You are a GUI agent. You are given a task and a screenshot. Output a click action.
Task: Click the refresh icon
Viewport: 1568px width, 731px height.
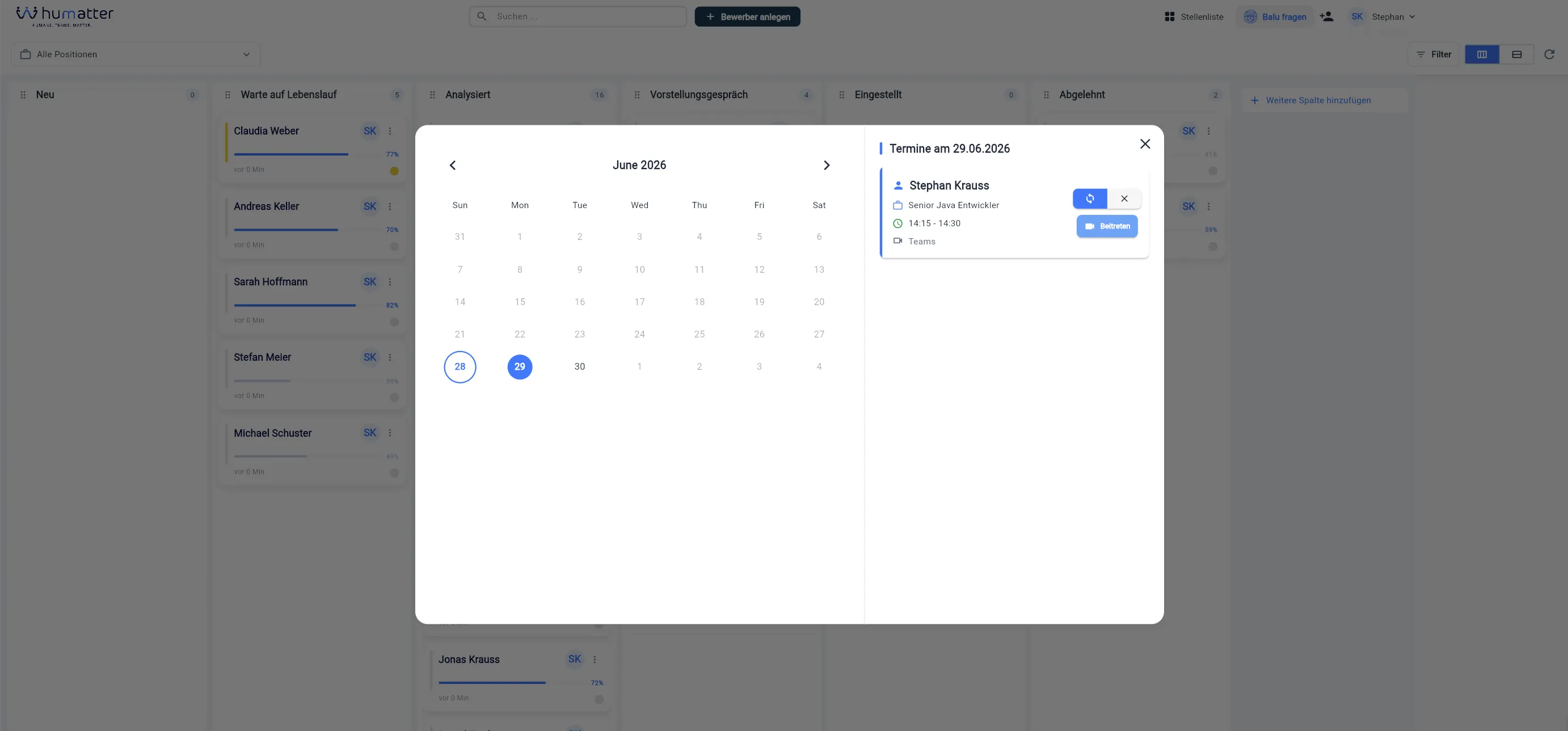pos(1549,54)
